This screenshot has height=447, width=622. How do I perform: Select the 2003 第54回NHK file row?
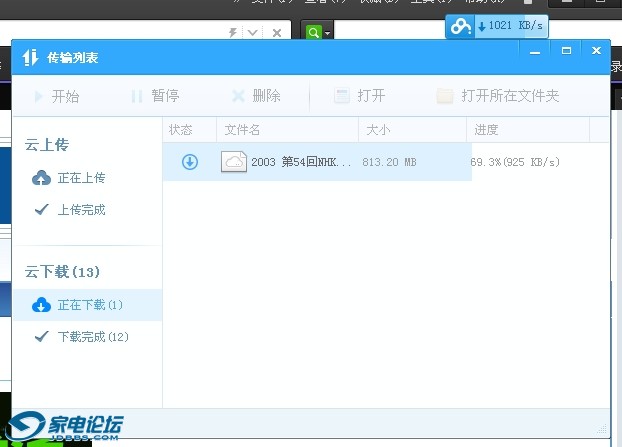(x=301, y=162)
